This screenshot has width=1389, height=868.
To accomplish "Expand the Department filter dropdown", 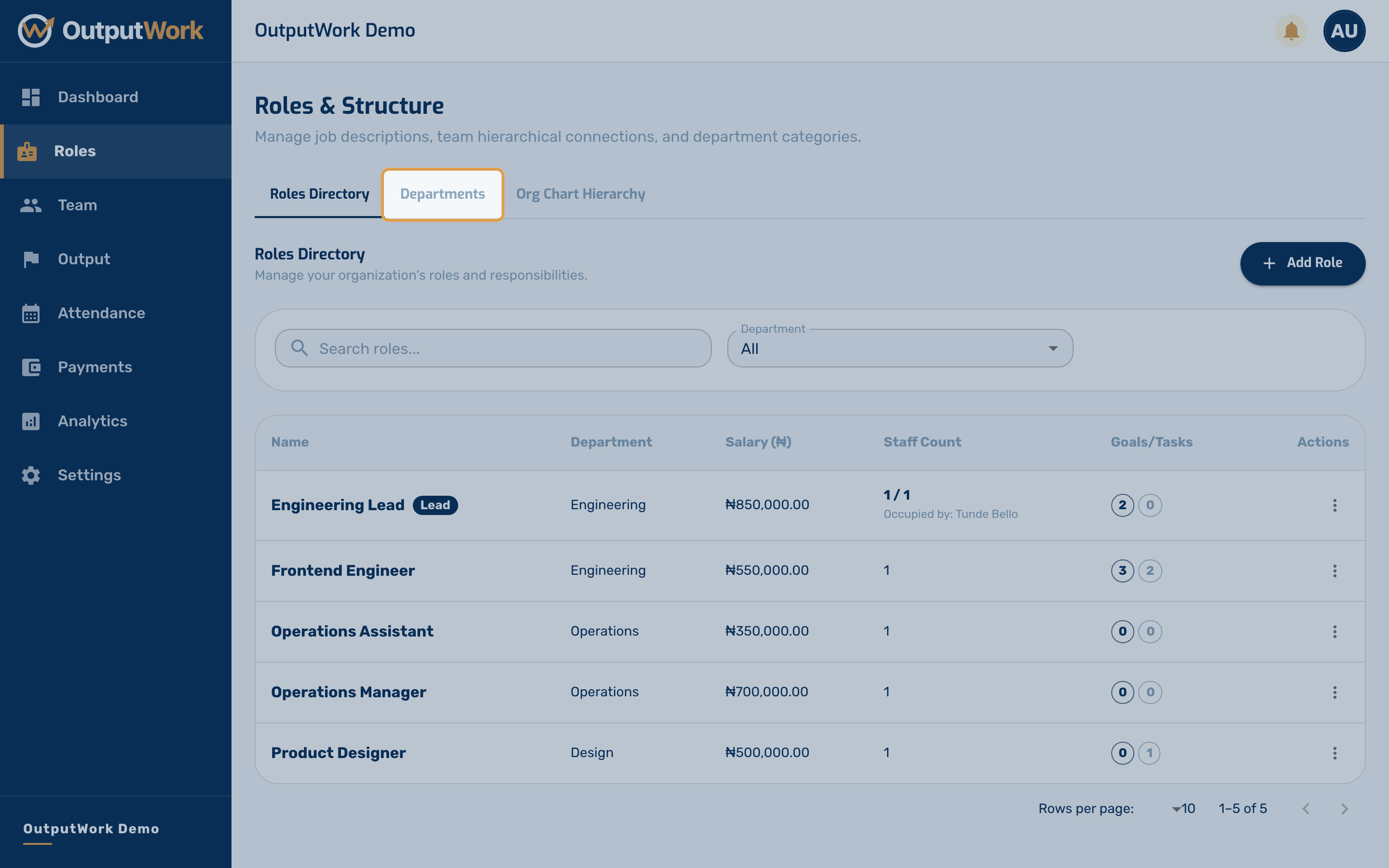I will coord(900,349).
